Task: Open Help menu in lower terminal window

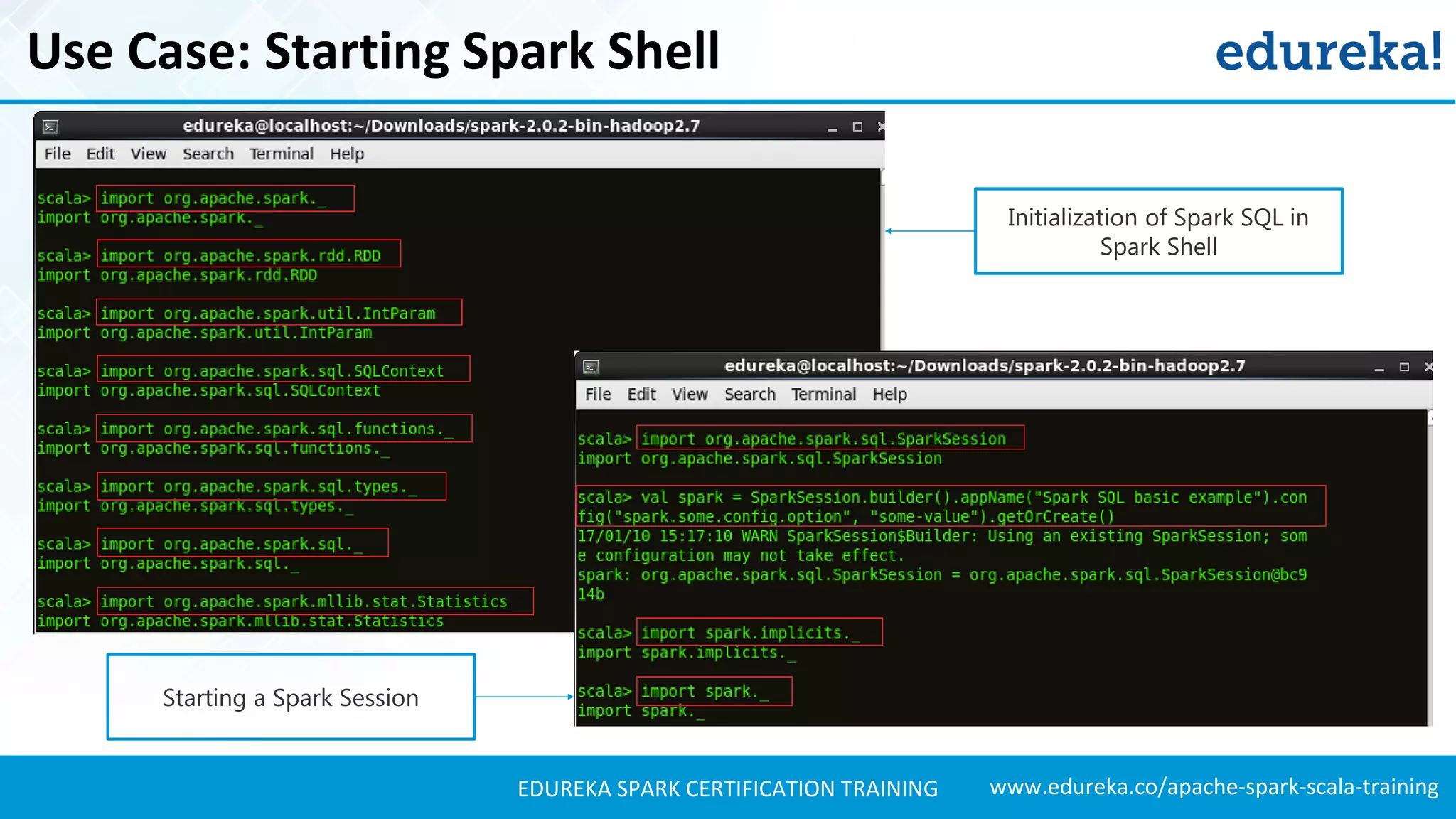Action: point(890,395)
